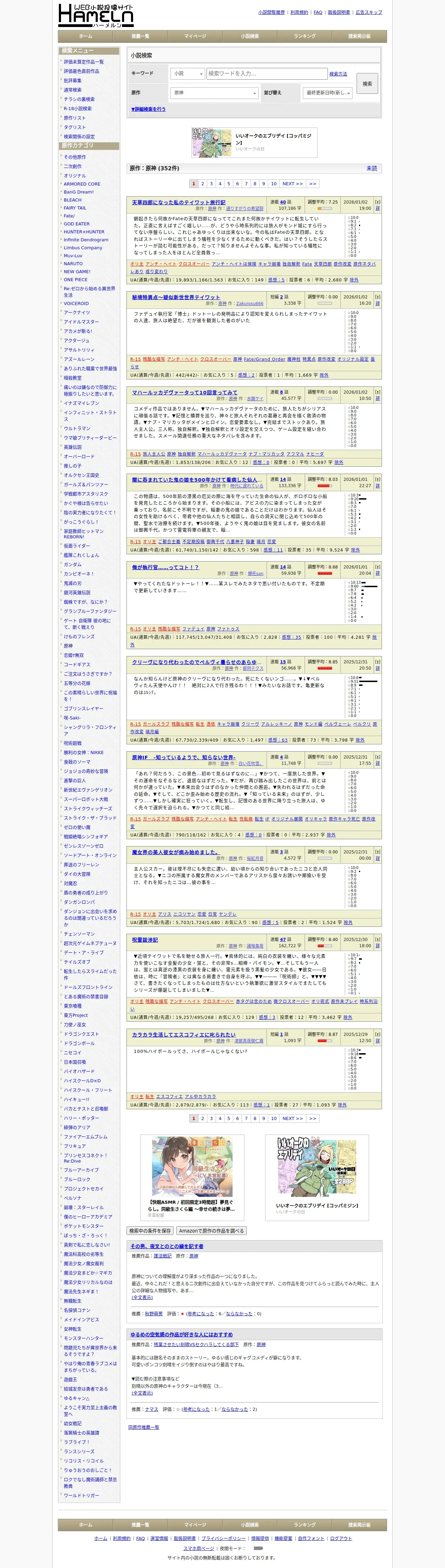Open sidebar link R-18小説検索
Screen dimensions: 445x1568
(78, 108)
